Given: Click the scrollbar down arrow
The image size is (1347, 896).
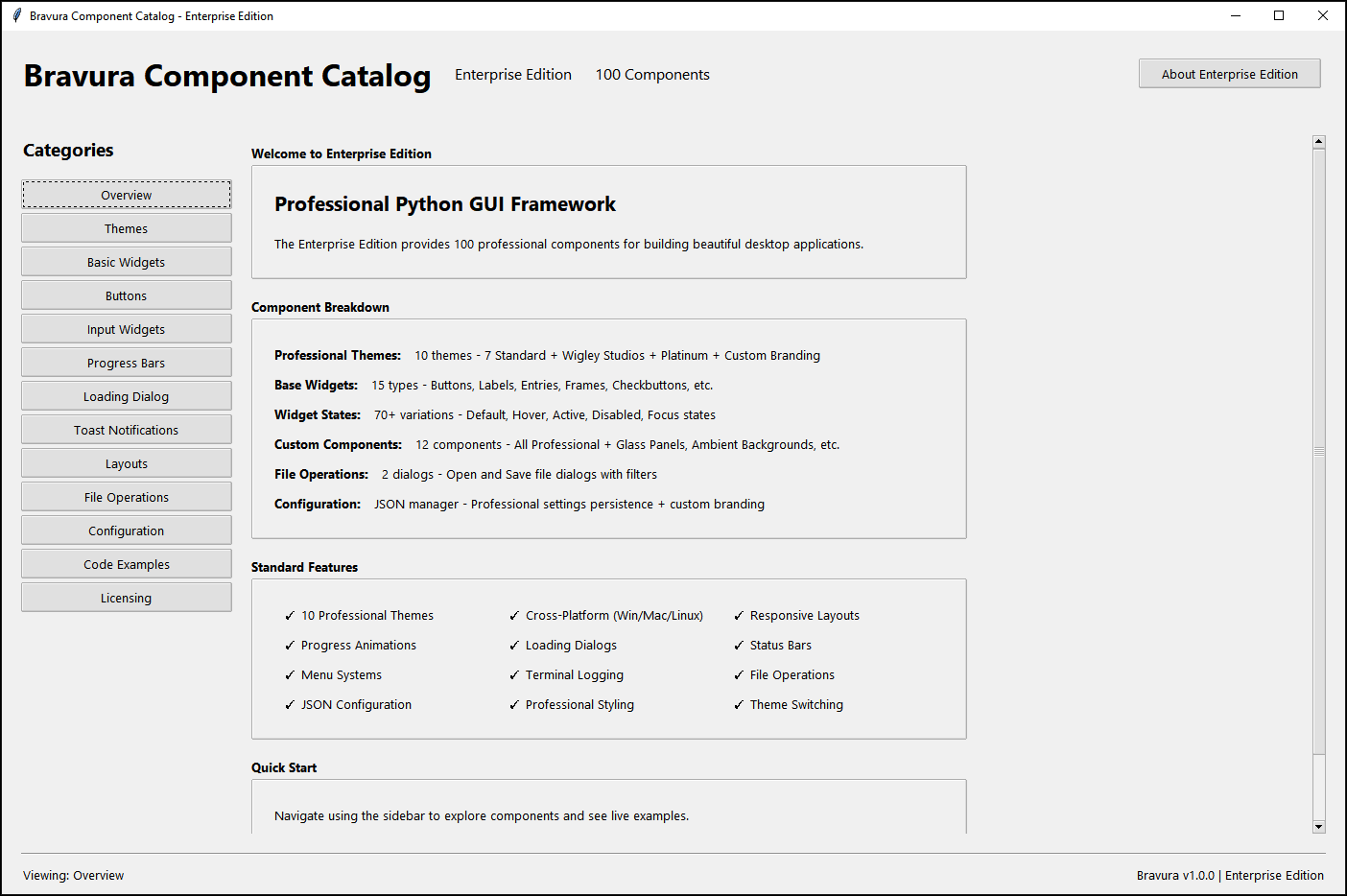Looking at the screenshot, I should pos(1318,826).
